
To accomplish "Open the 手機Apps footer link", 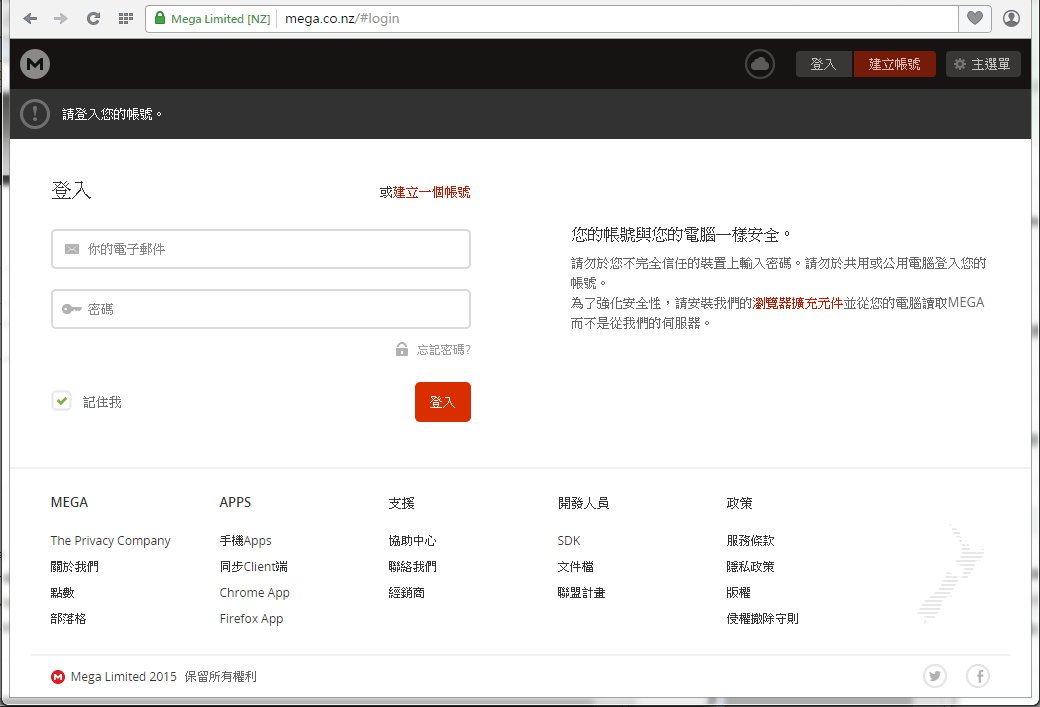I will pyautogui.click(x=245, y=541).
